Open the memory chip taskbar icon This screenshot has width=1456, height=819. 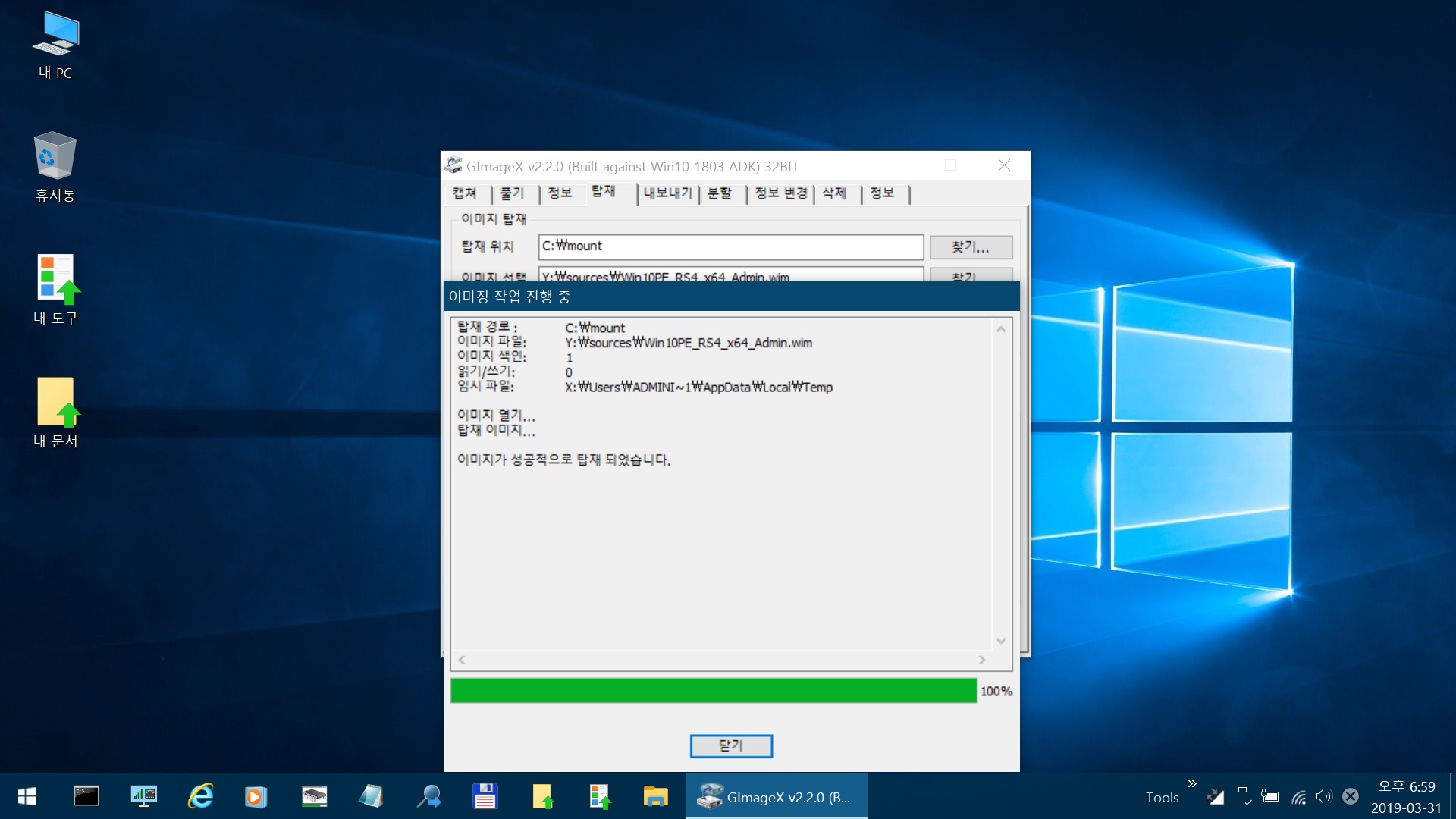point(314,796)
